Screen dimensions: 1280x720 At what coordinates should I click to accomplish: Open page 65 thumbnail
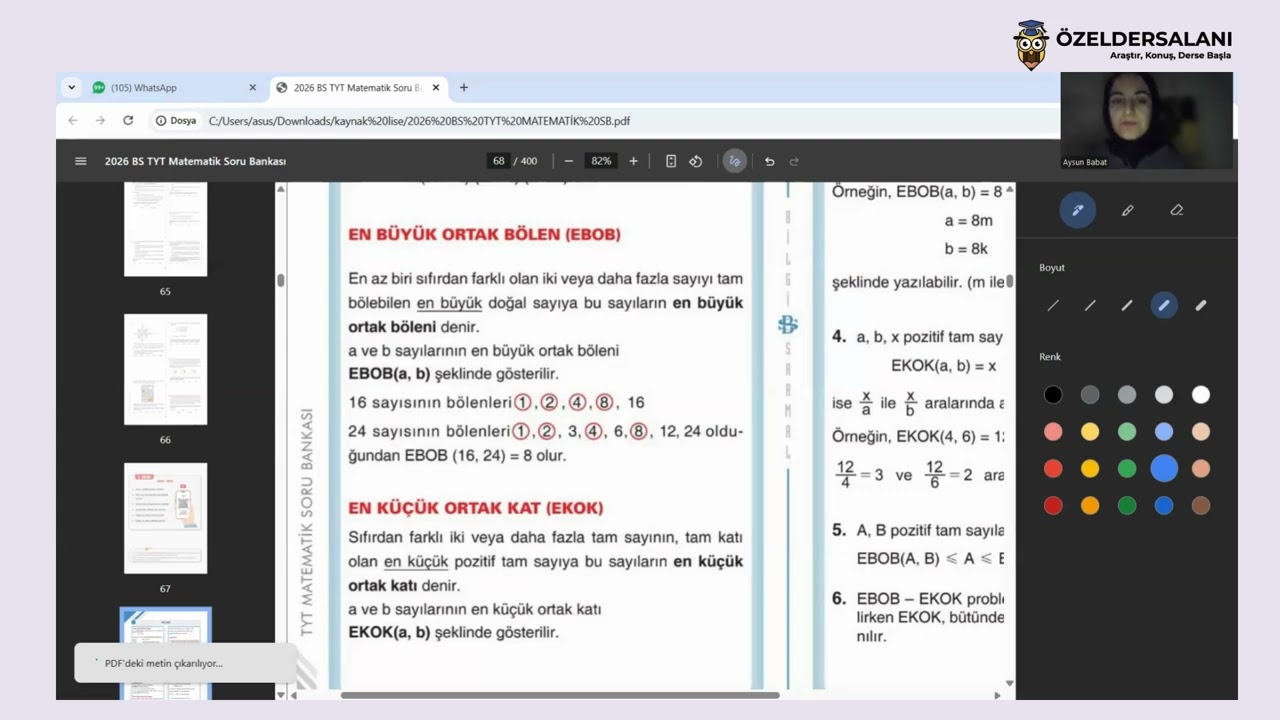[x=165, y=229]
